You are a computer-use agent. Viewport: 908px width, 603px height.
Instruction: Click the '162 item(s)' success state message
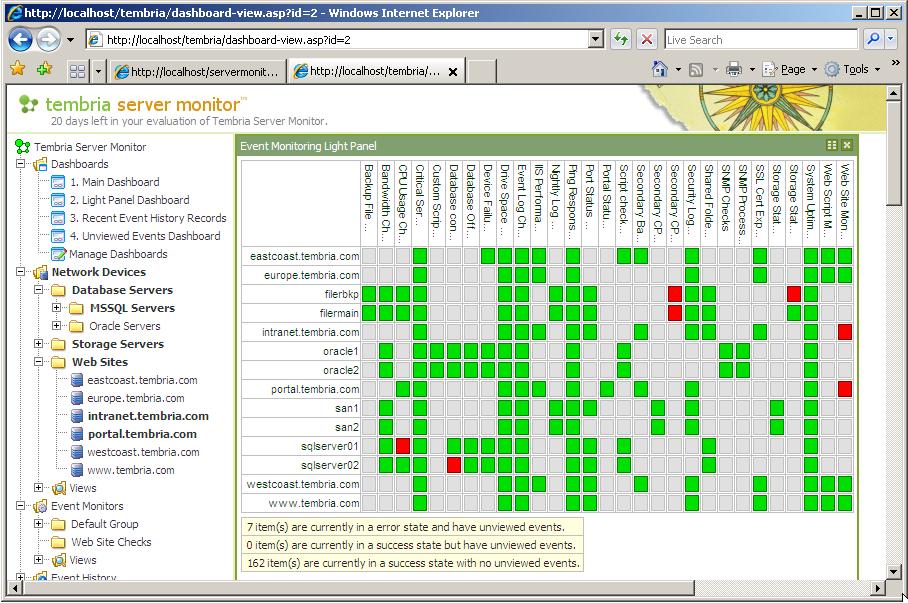click(413, 563)
